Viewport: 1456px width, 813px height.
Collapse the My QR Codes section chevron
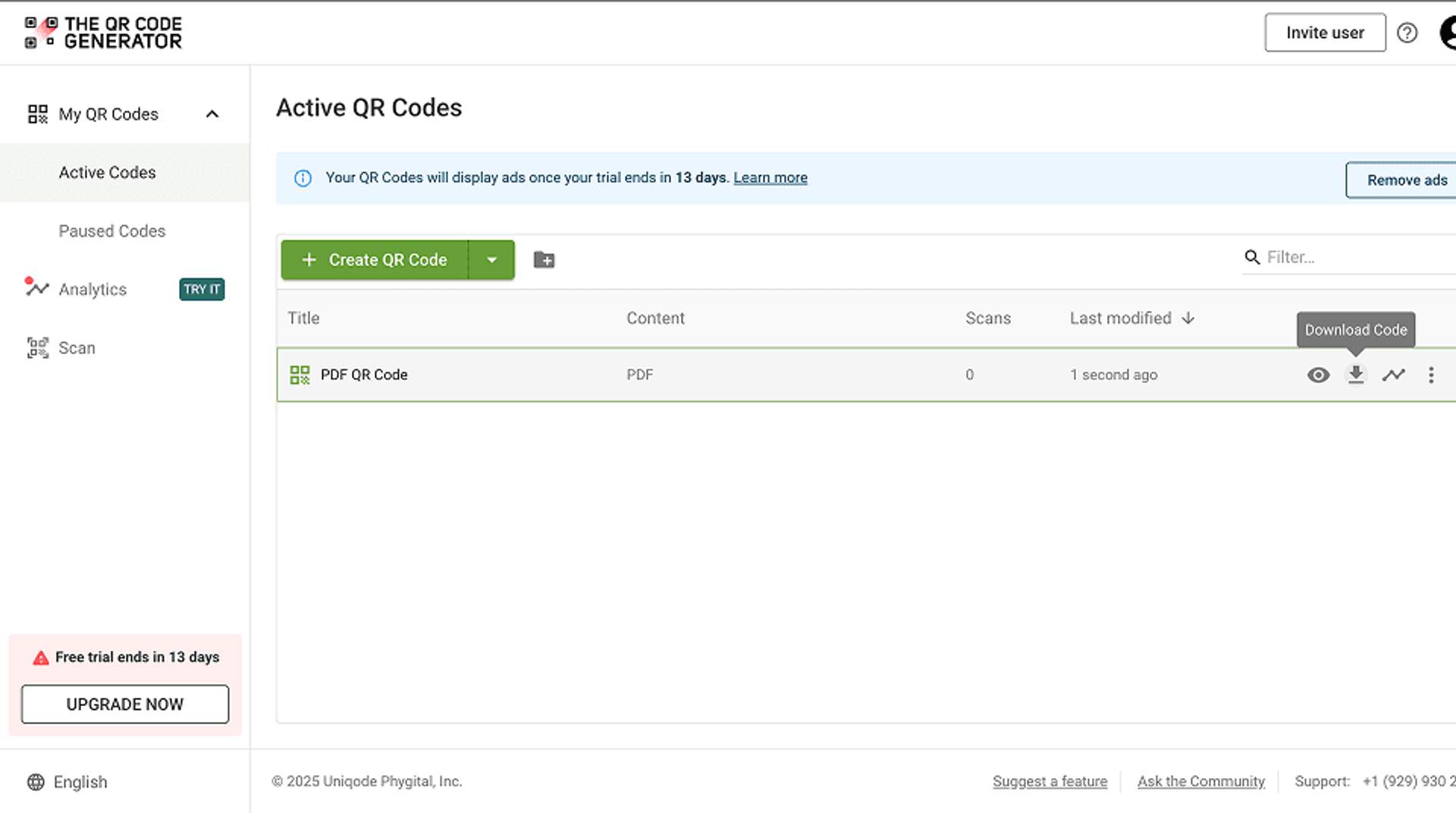pos(212,114)
